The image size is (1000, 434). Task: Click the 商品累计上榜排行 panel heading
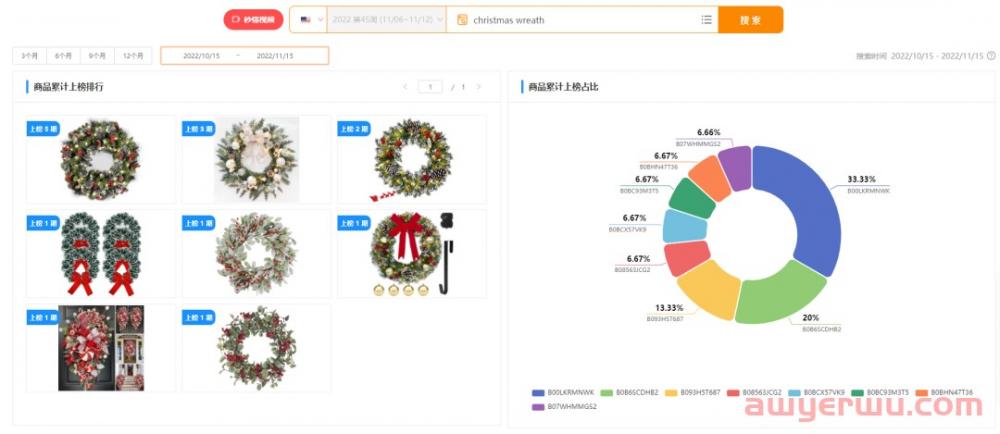68,87
